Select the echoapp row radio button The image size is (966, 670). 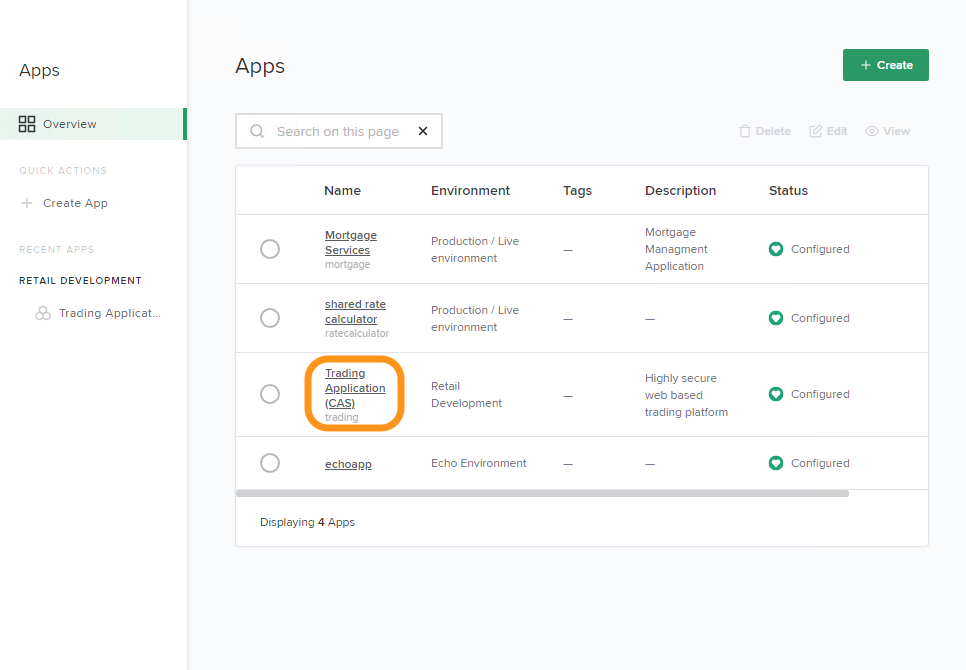270,463
